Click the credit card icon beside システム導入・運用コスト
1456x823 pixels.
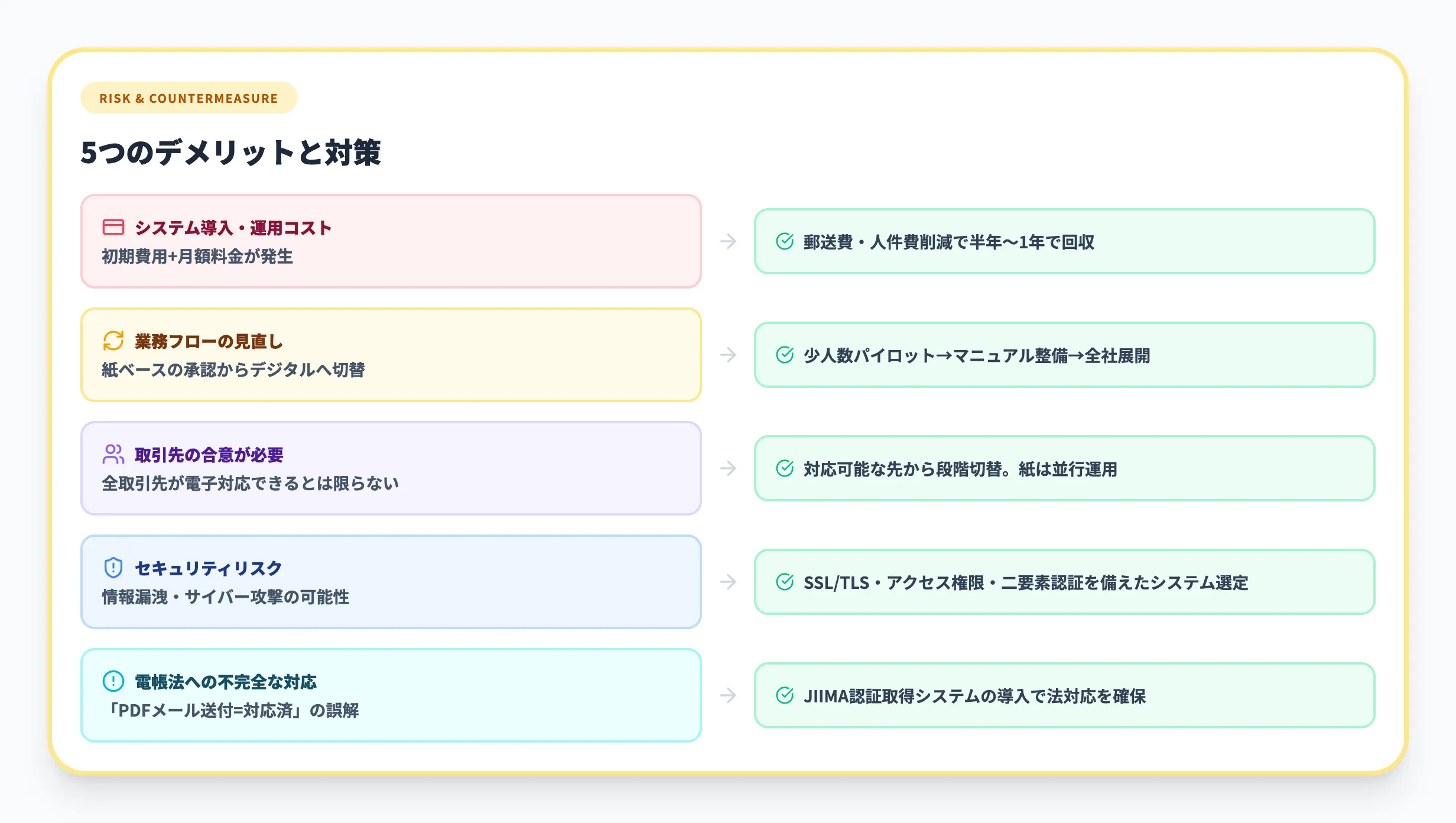[x=113, y=227]
